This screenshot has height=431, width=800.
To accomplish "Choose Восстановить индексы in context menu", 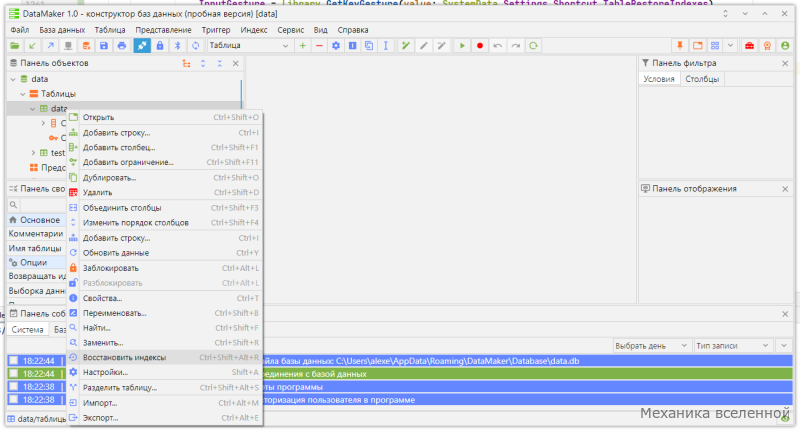I will tap(165, 358).
